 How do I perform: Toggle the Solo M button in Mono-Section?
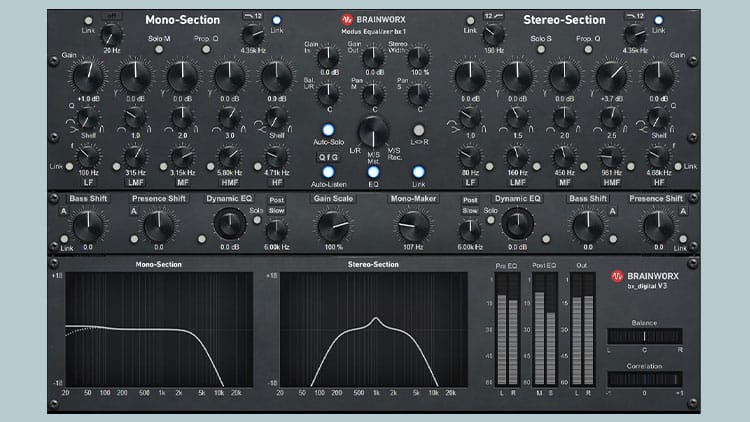[x=159, y=49]
